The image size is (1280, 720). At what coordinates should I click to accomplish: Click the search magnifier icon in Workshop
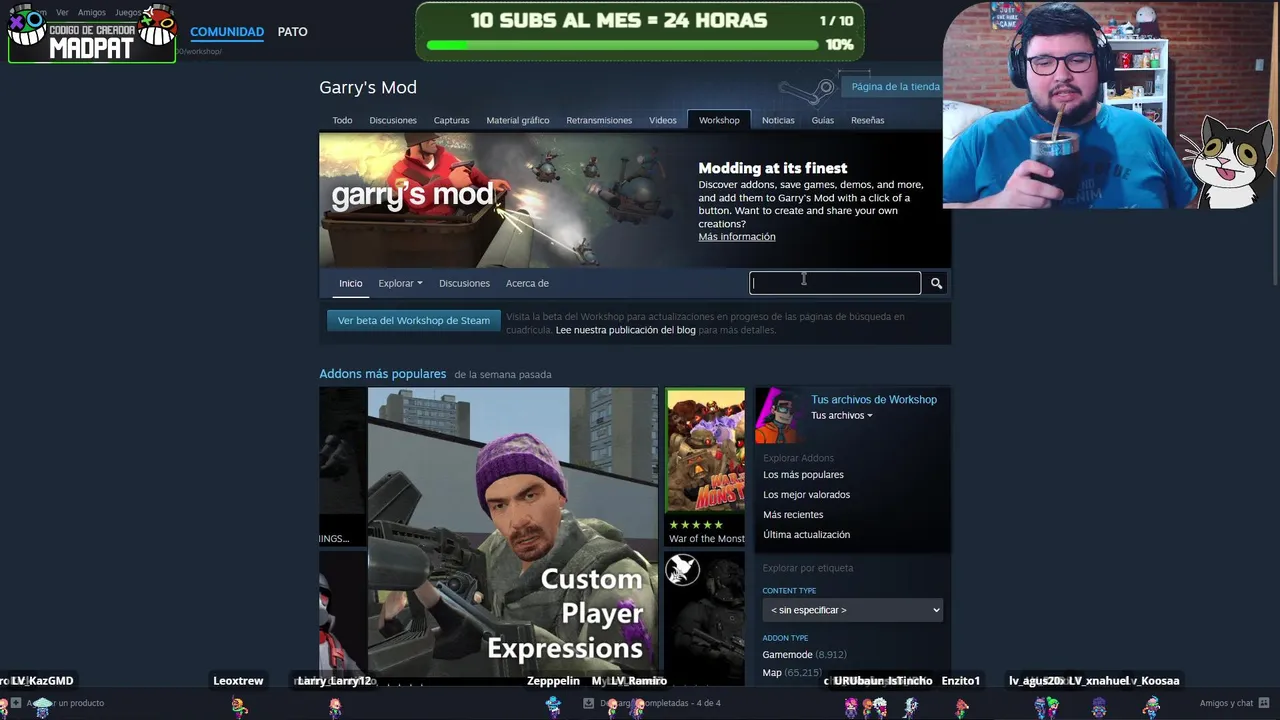click(x=936, y=283)
